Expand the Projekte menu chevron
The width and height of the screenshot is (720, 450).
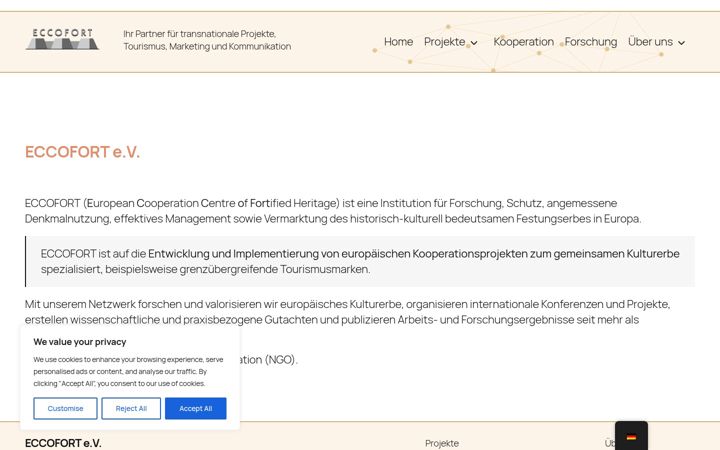coord(474,43)
